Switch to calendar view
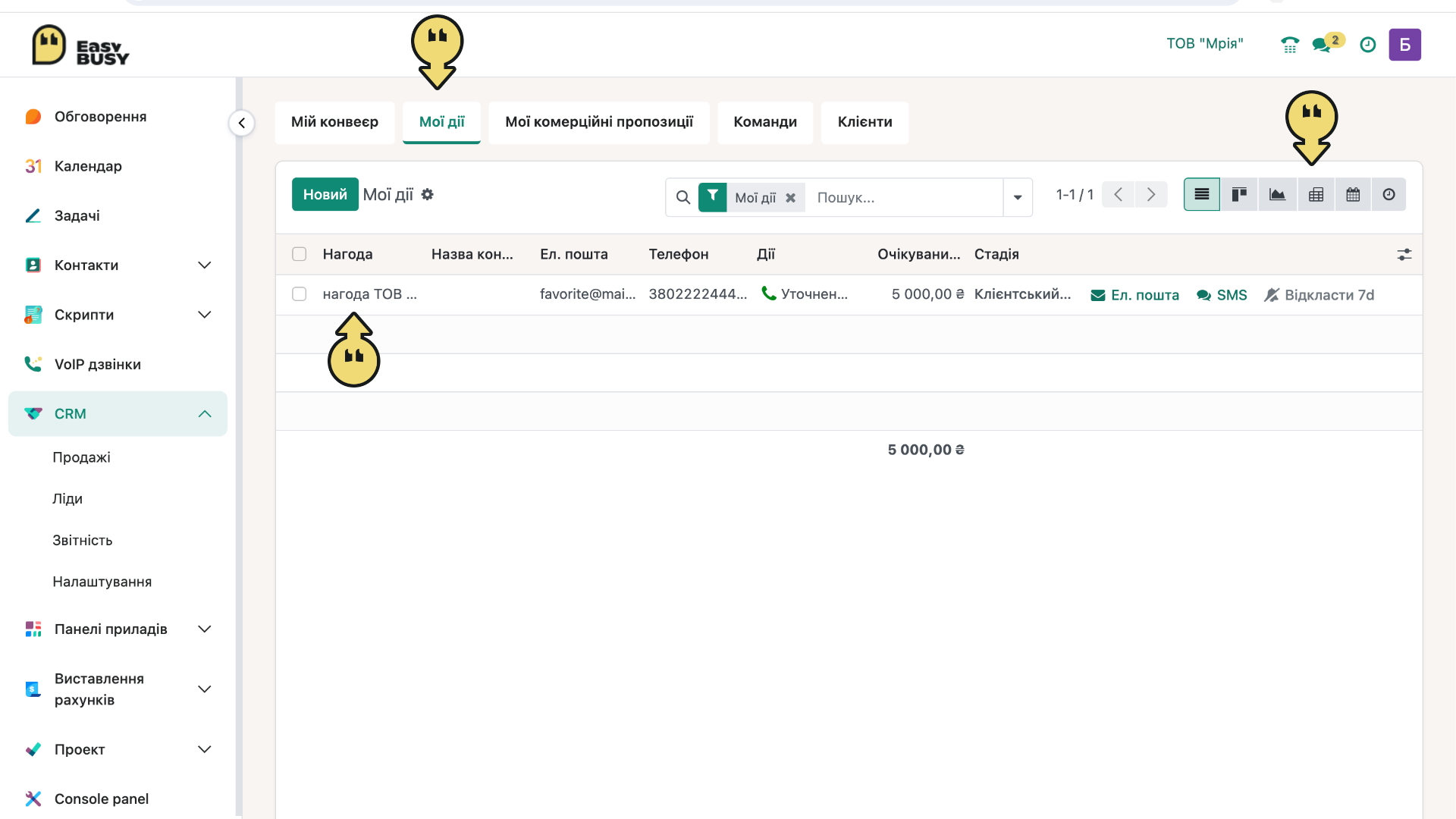This screenshot has width=1456, height=819. [x=1353, y=195]
